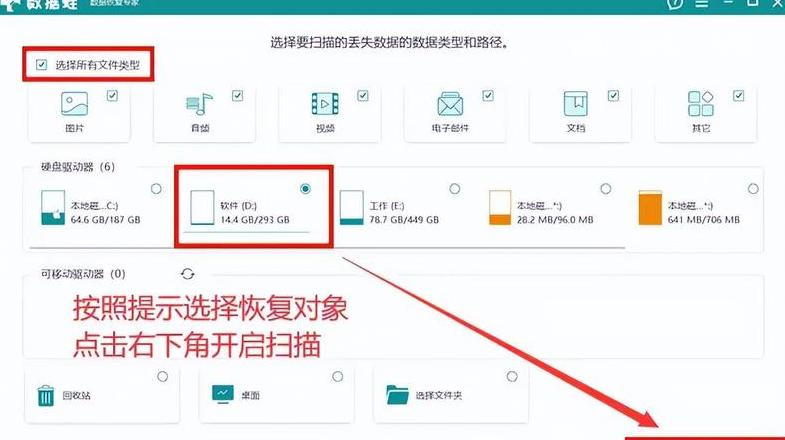Uncheck the Email (电子邮件) checkbox
The image size is (785, 440).
tap(488, 96)
